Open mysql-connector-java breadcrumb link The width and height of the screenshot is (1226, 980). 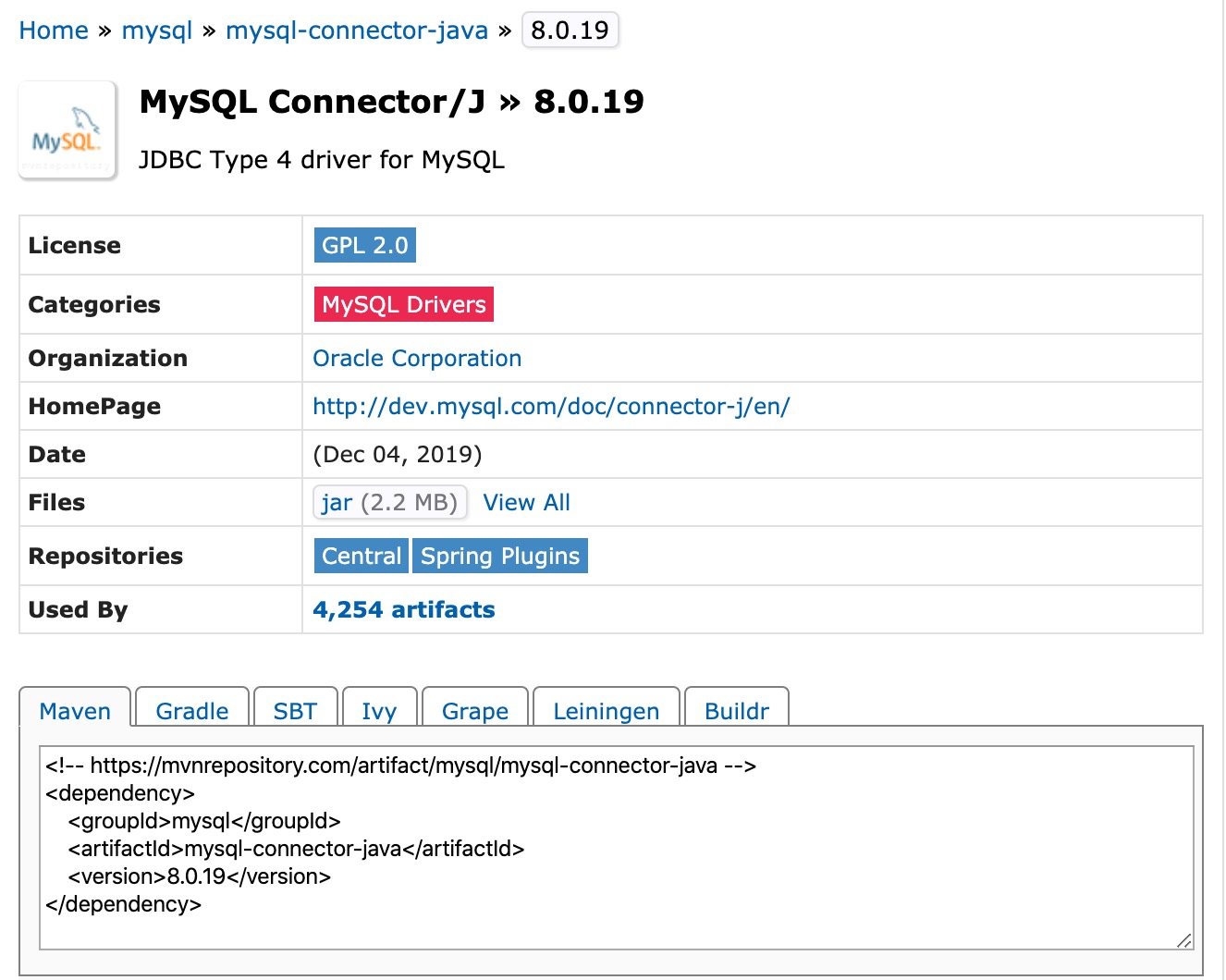point(357,31)
